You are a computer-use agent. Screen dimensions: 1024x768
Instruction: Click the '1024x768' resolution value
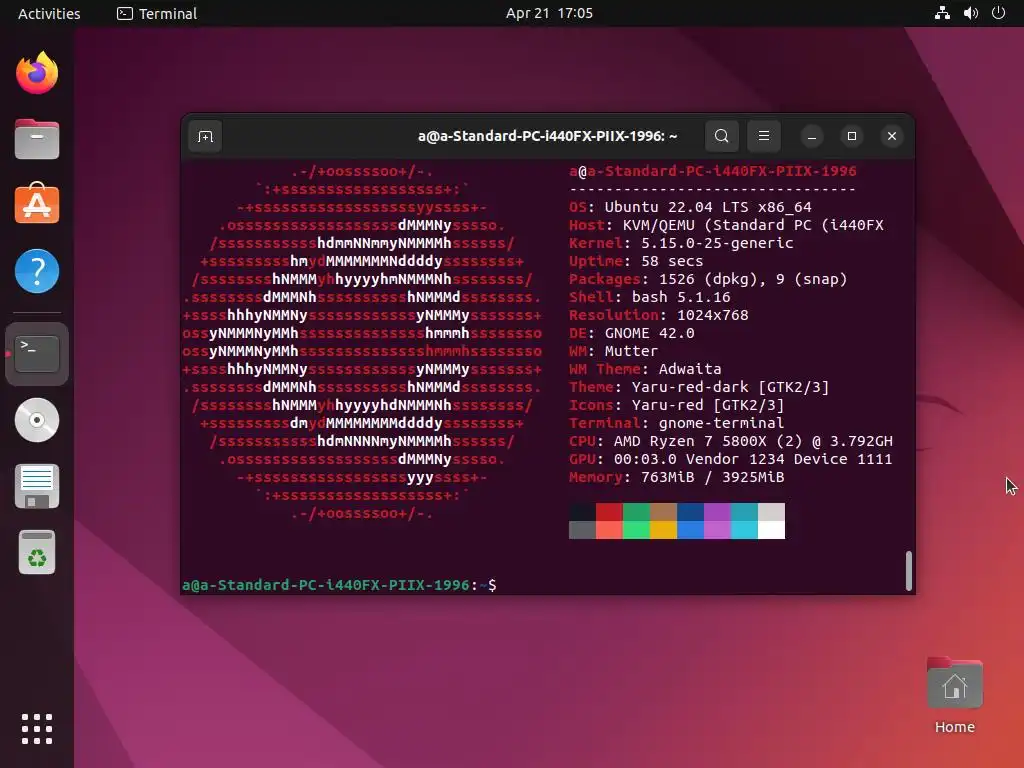point(712,315)
